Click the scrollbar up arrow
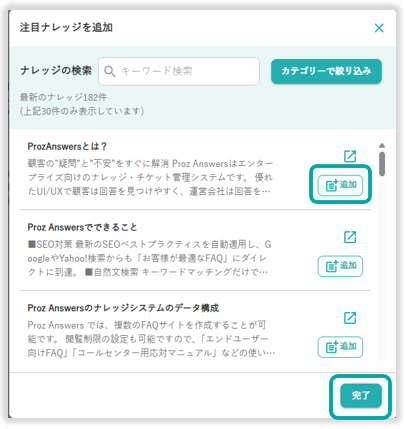The height and width of the screenshot is (429, 406). point(382,145)
